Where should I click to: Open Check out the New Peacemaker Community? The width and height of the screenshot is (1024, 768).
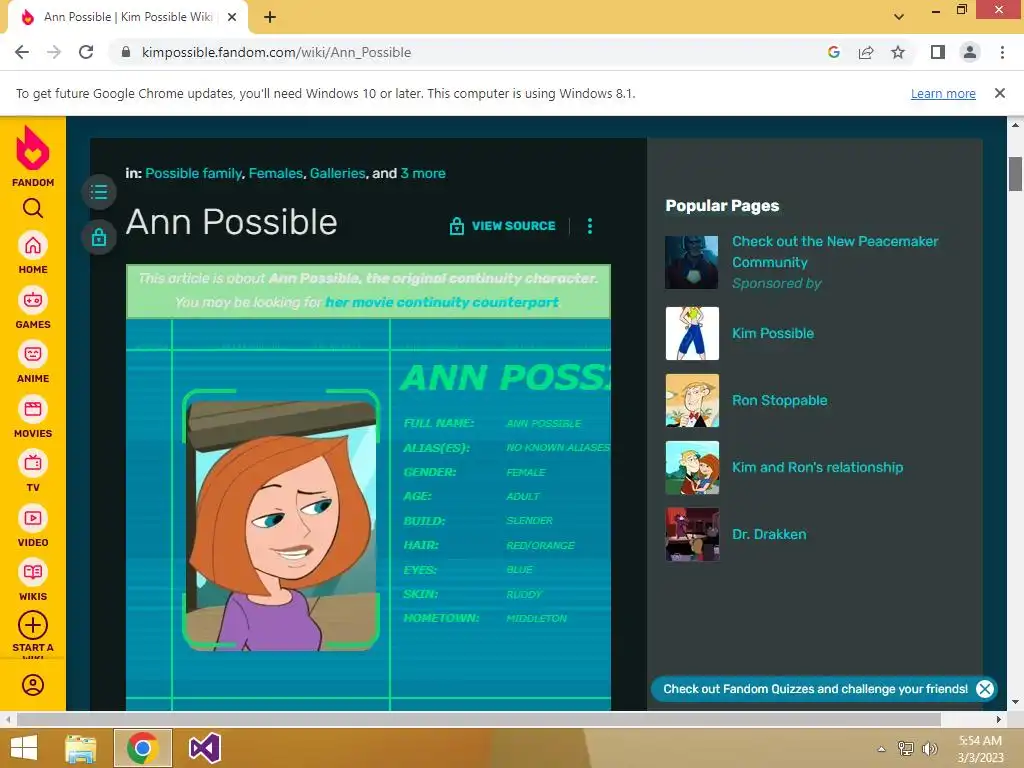click(835, 251)
